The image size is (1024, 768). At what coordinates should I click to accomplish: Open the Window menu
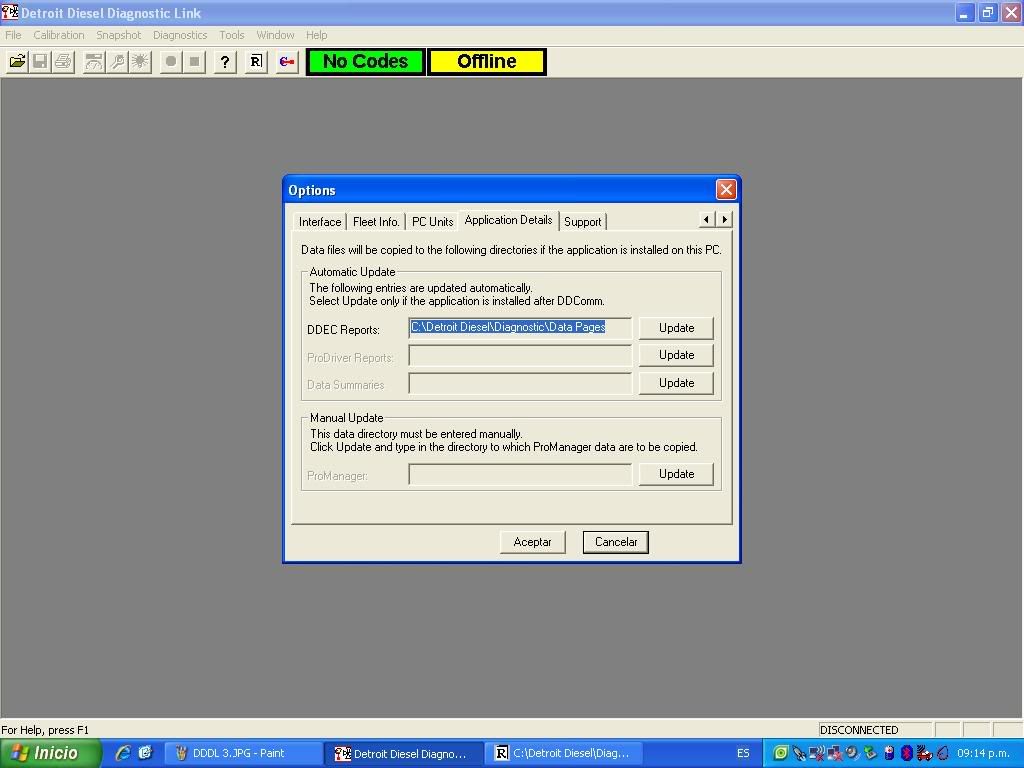275,35
